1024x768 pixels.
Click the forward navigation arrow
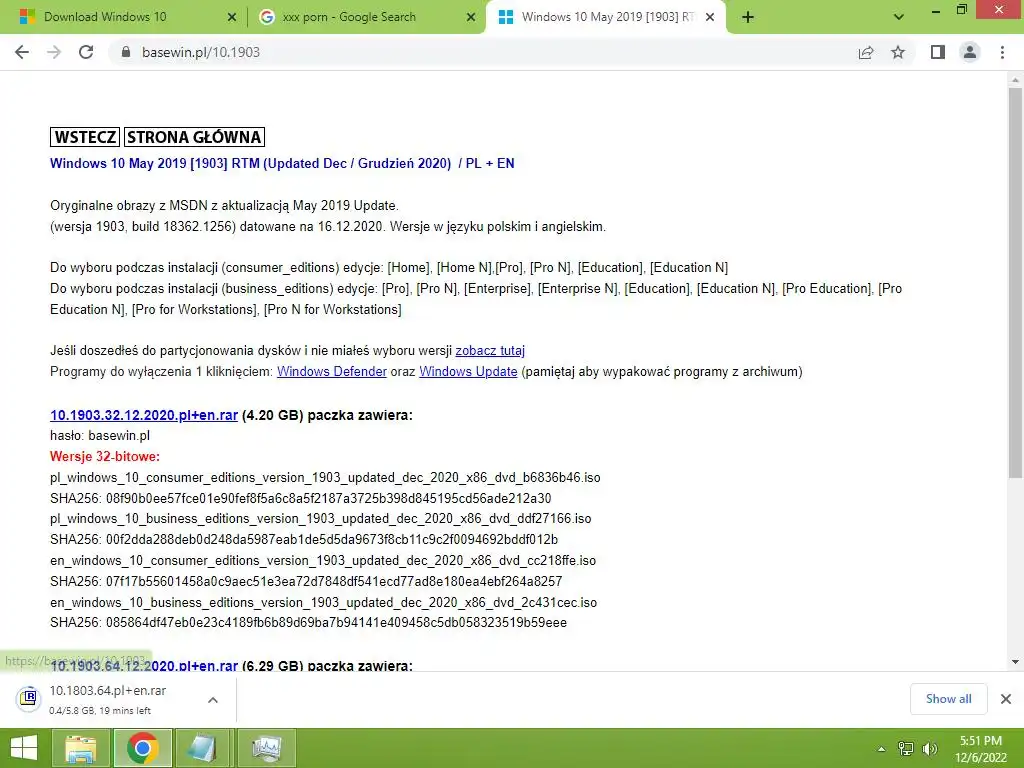54,52
